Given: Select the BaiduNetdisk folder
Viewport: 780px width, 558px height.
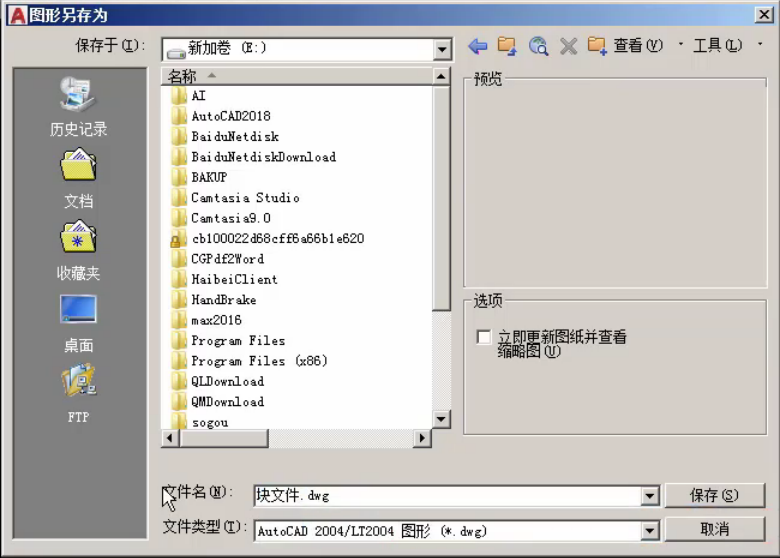Looking at the screenshot, I should (x=225, y=136).
